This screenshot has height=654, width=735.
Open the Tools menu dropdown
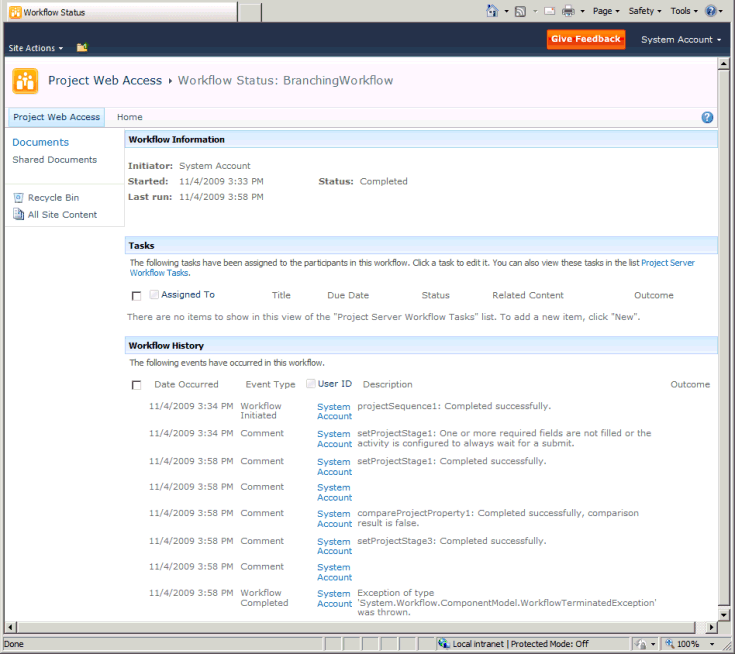coord(683,11)
